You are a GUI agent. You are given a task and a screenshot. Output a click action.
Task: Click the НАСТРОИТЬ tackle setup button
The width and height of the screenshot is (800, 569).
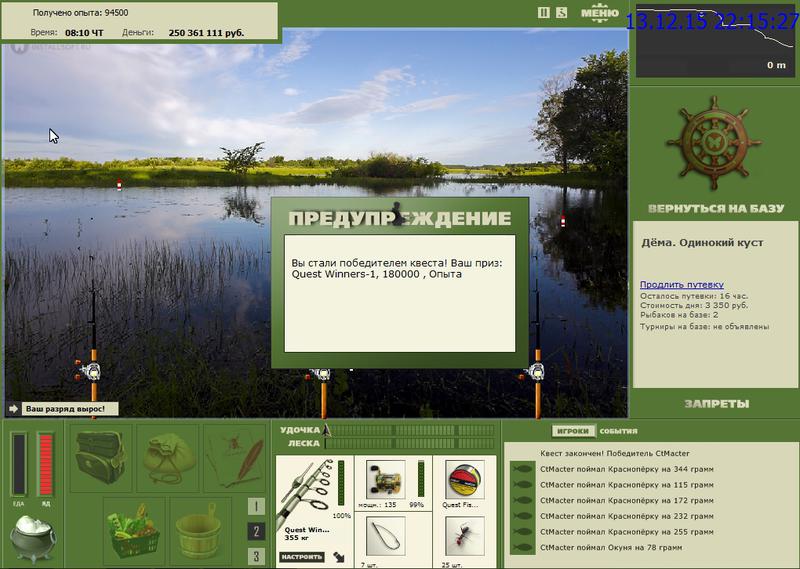pos(301,557)
